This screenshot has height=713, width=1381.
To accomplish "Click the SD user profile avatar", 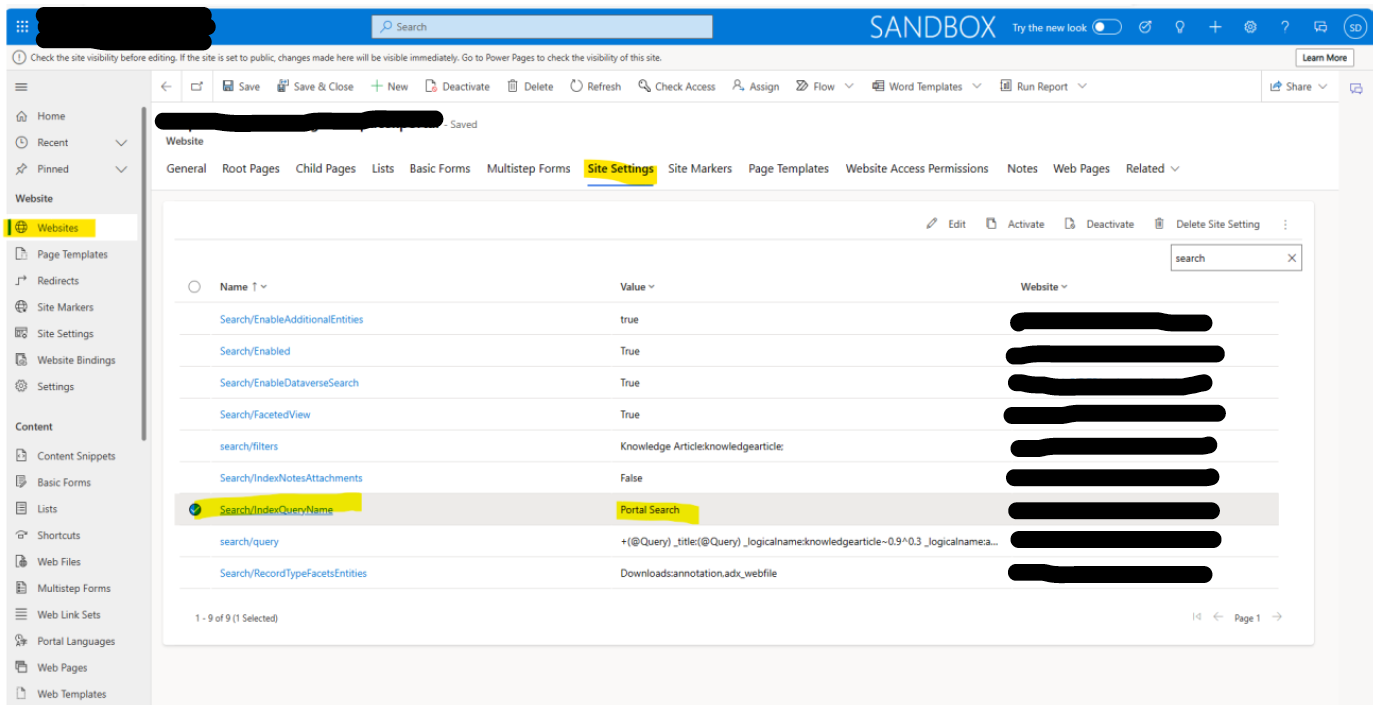I will [x=1355, y=27].
